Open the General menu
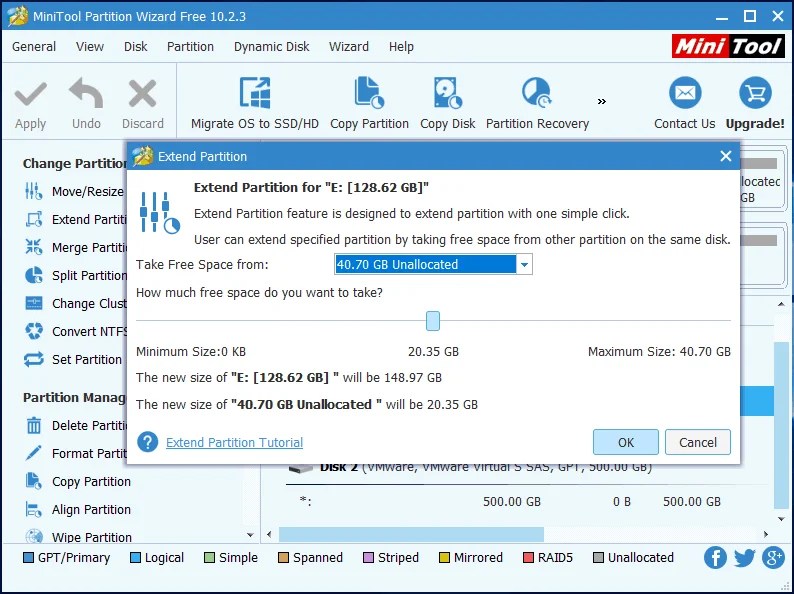Screen dimensions: 794x594 pyautogui.click(x=34, y=47)
